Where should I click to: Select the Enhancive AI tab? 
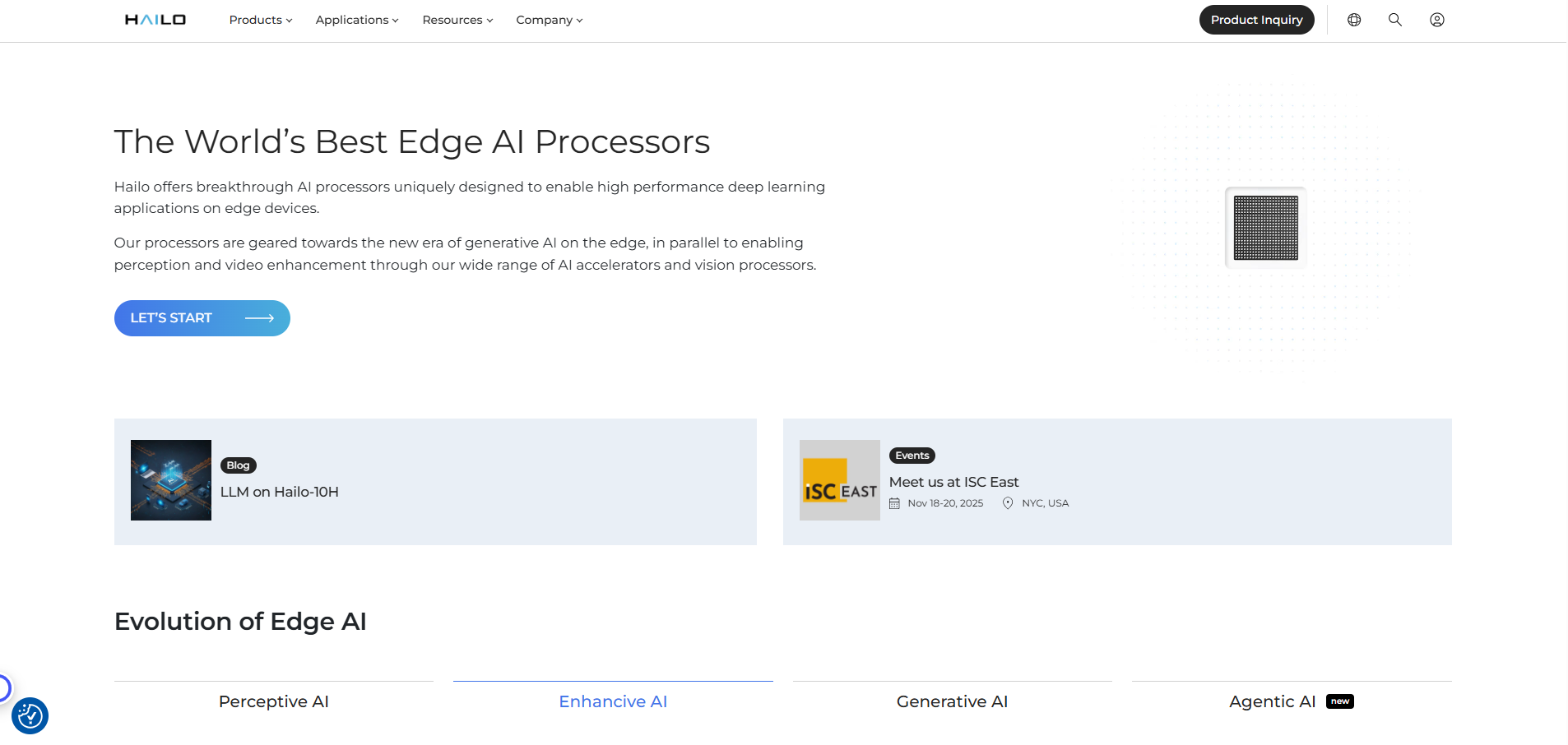pyautogui.click(x=613, y=701)
